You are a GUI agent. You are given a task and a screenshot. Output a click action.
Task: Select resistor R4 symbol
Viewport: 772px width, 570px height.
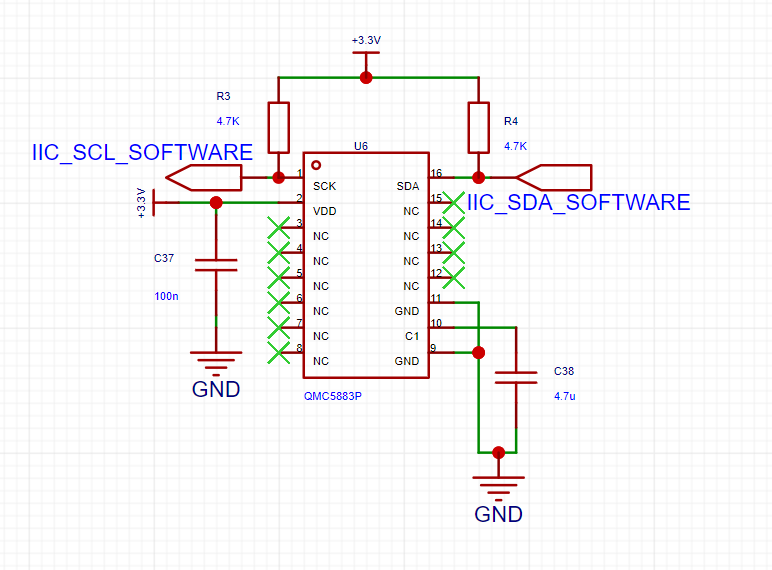pyautogui.click(x=479, y=127)
